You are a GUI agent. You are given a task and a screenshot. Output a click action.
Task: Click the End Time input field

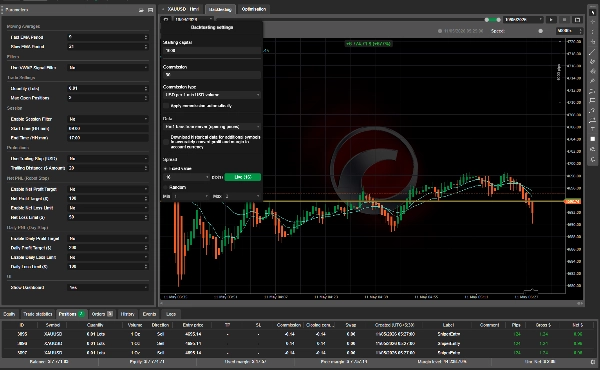click(x=108, y=138)
